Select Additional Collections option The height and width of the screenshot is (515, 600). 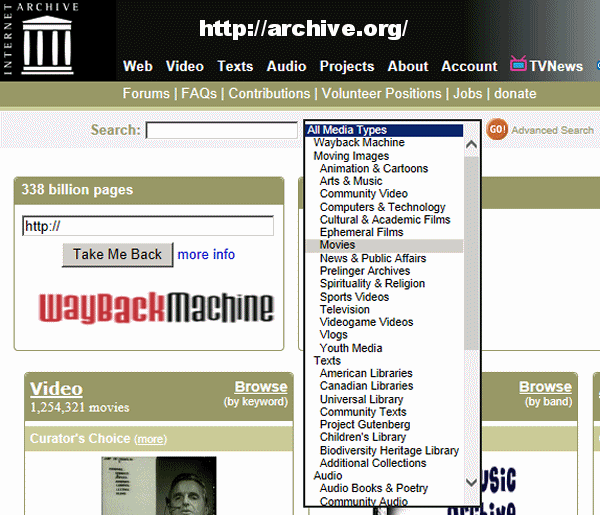point(385,463)
